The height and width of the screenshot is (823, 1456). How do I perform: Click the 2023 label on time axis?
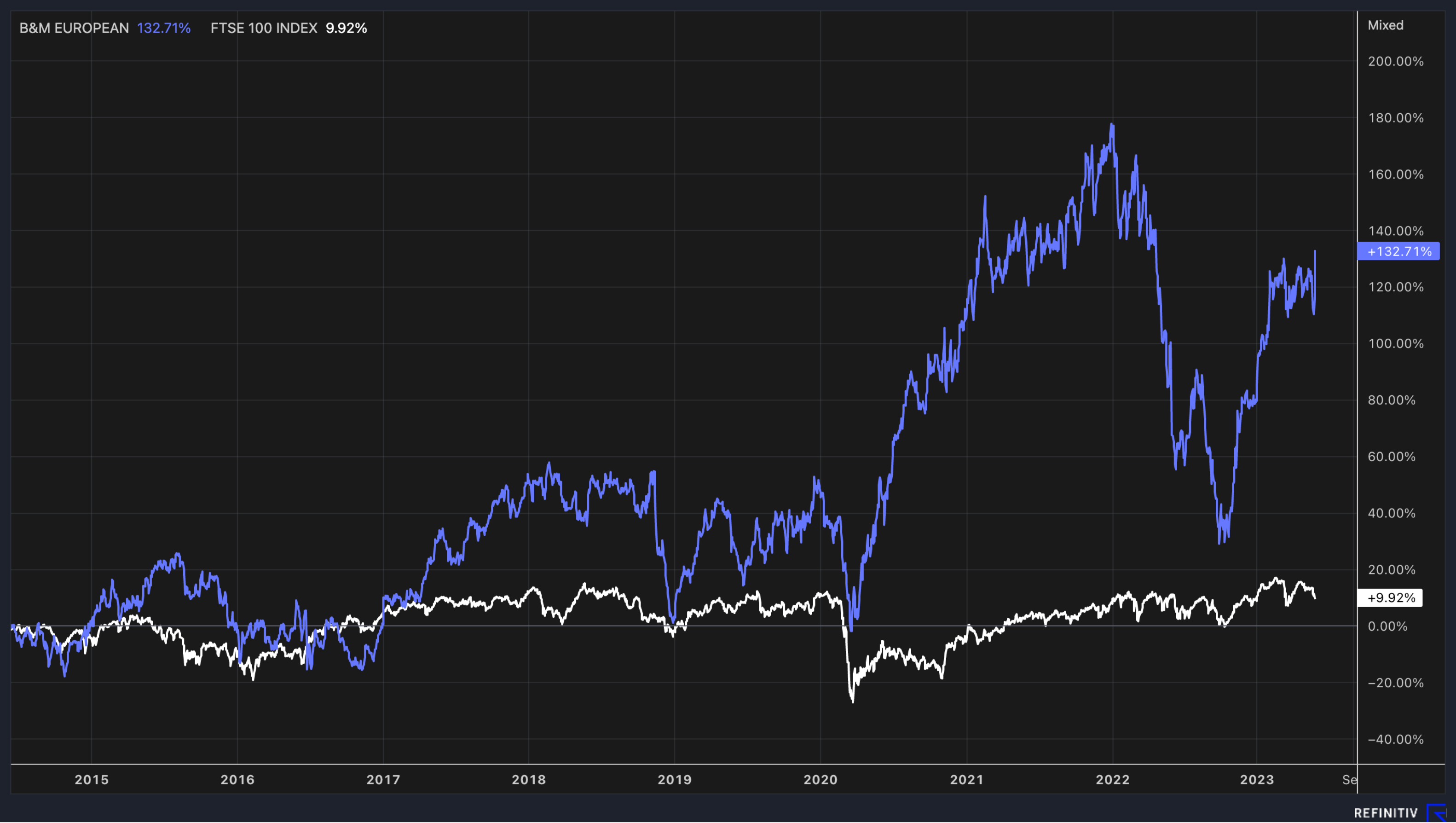click(x=1256, y=779)
